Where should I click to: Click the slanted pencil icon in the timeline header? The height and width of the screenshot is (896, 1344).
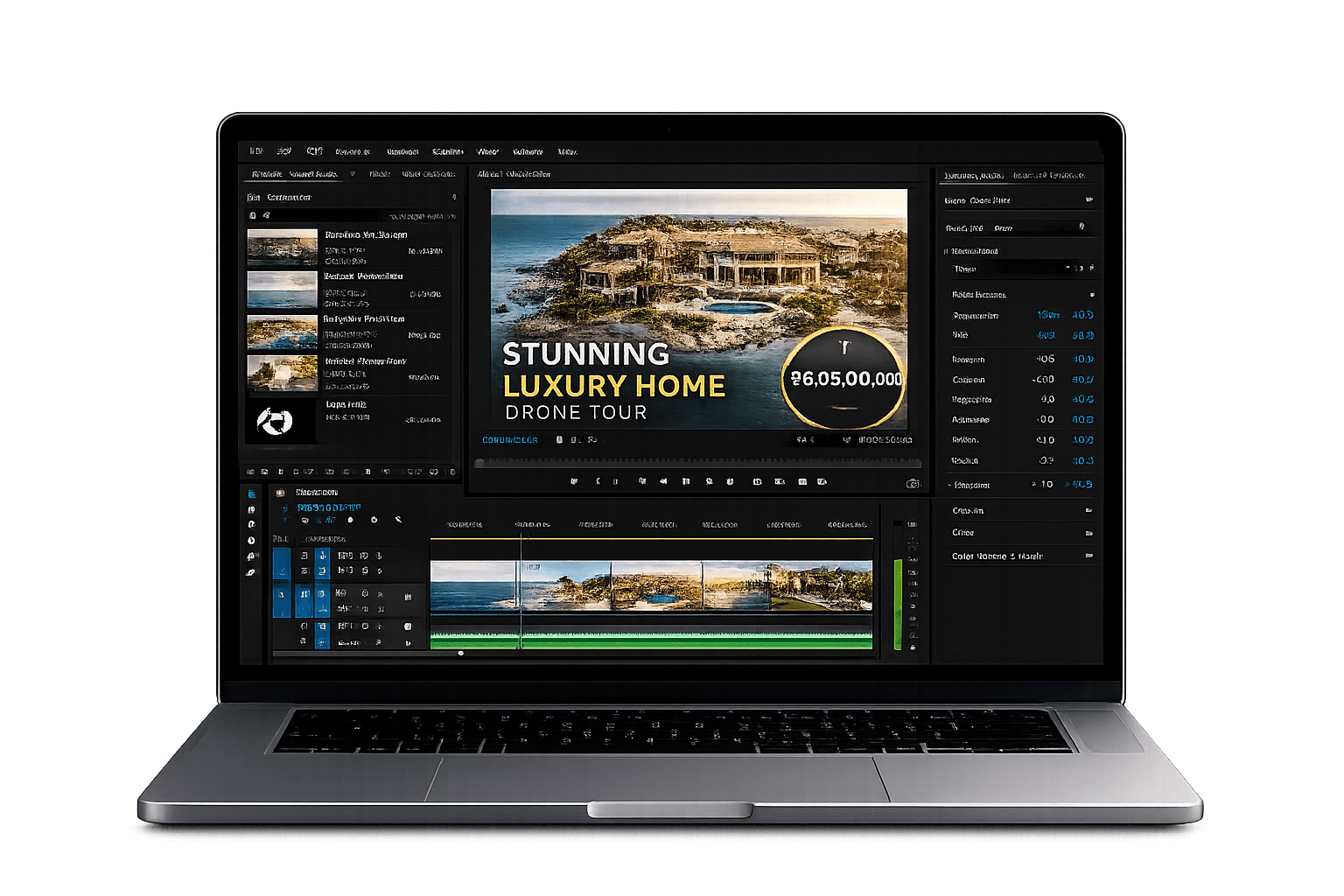pos(398,520)
